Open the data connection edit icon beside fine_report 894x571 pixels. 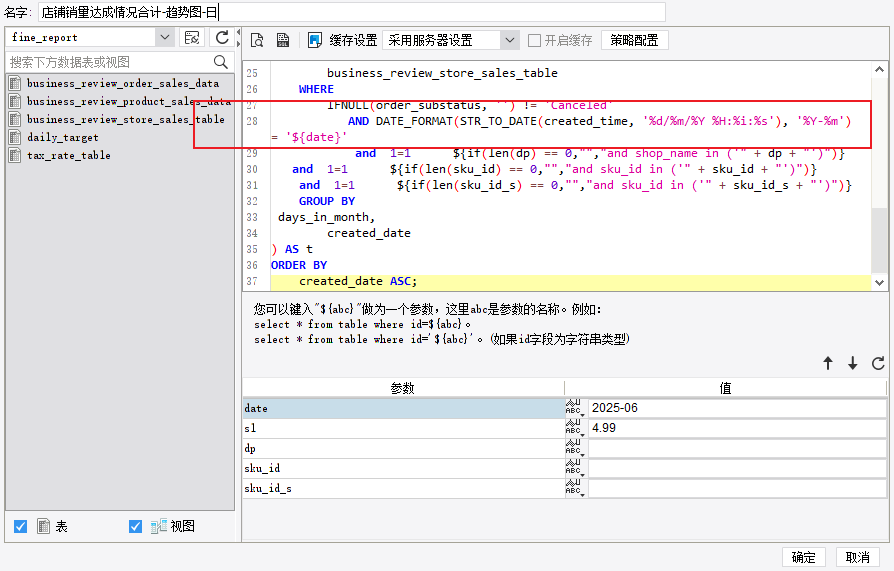192,38
